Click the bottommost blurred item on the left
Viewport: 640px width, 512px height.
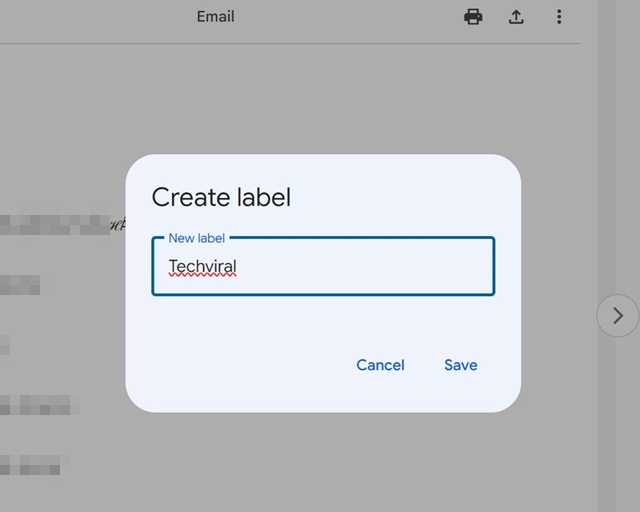tap(30, 465)
